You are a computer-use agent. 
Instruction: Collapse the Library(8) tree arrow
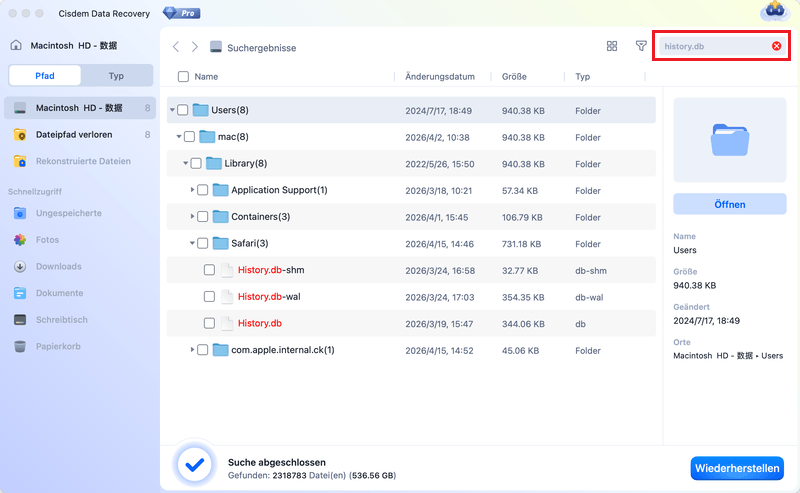click(x=186, y=163)
